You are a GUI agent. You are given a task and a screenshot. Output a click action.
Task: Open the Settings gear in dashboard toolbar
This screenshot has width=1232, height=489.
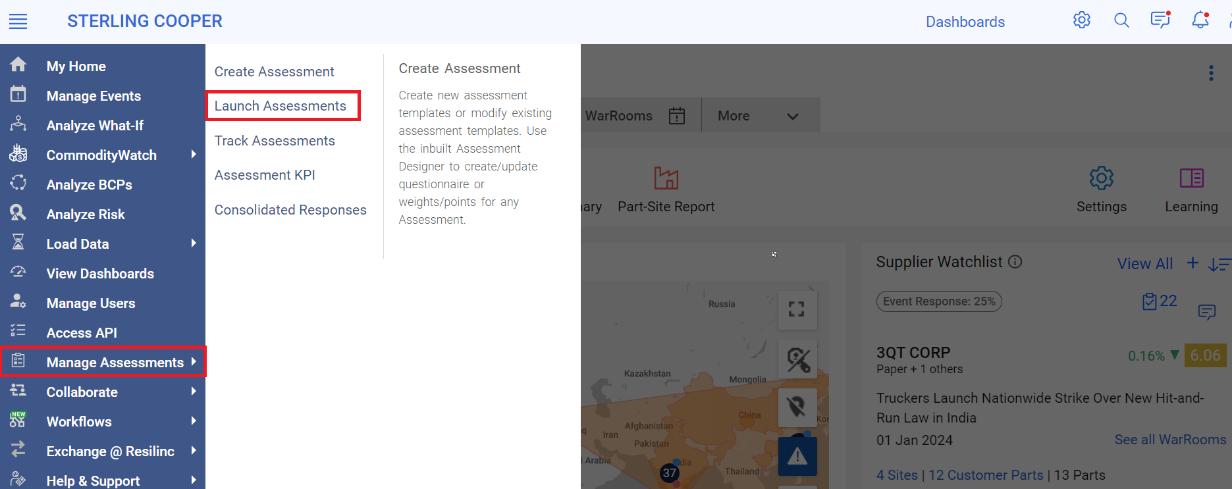(x=1101, y=178)
